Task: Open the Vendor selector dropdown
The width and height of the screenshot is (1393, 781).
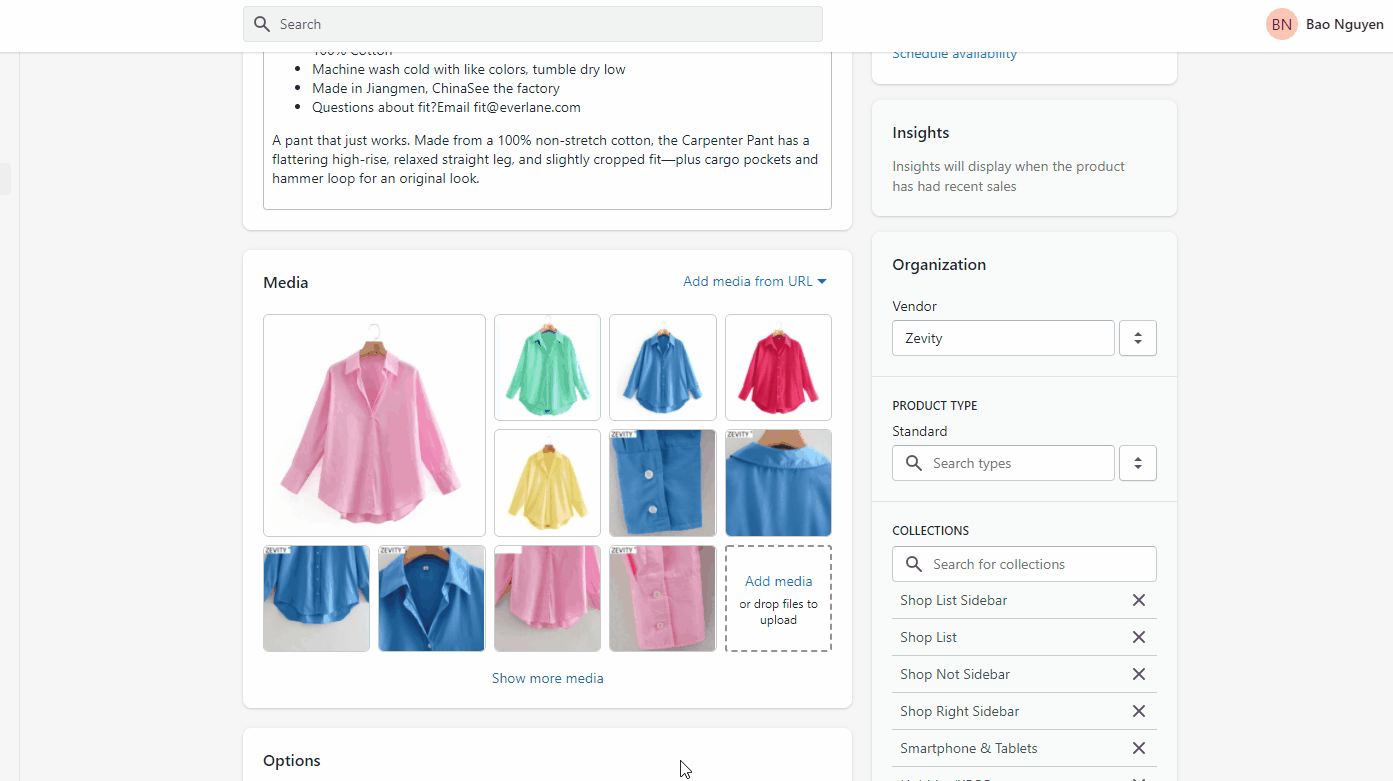Action: [x=1137, y=338]
